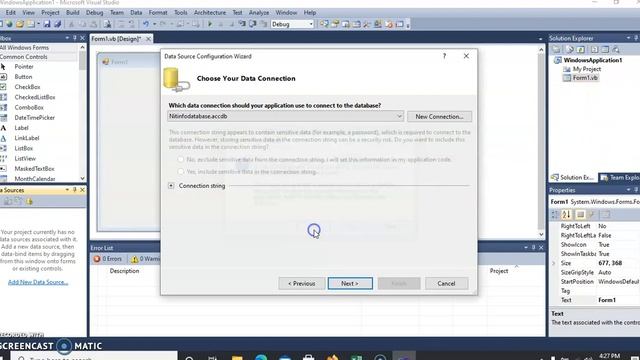Click the Next > wizard button
The height and width of the screenshot is (360, 640).
click(x=350, y=283)
